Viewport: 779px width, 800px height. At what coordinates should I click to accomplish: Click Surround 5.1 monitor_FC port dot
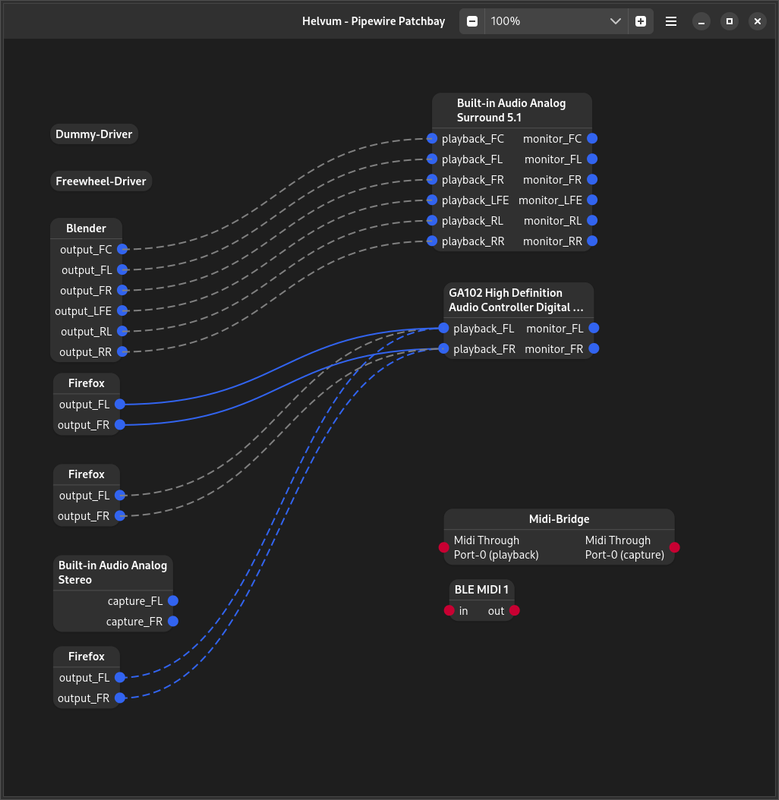pyautogui.click(x=592, y=138)
